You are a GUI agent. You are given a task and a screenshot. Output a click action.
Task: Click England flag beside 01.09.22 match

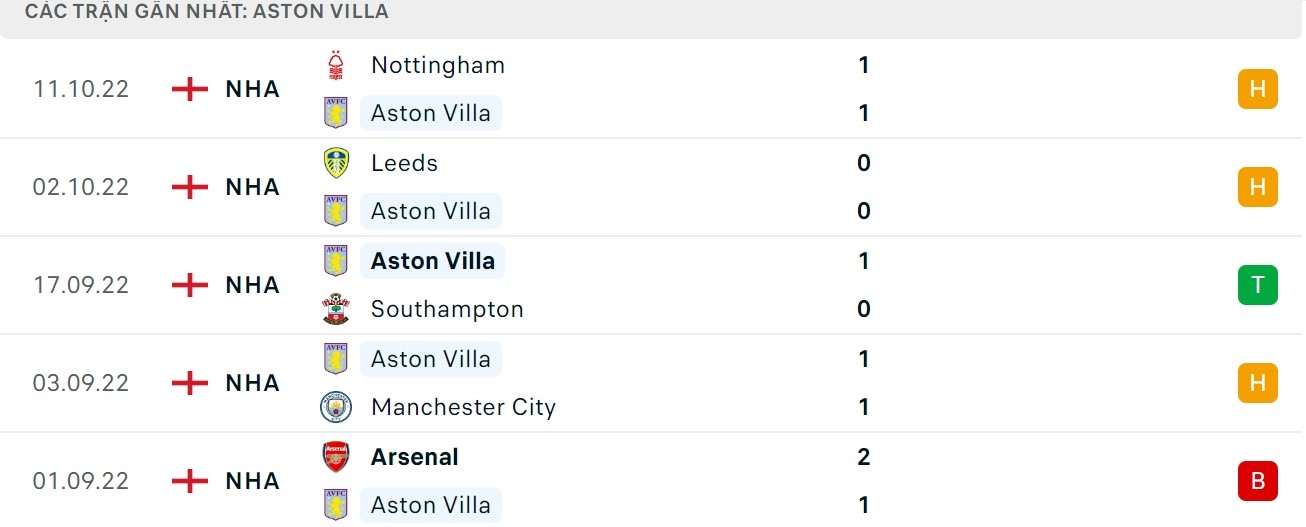189,481
